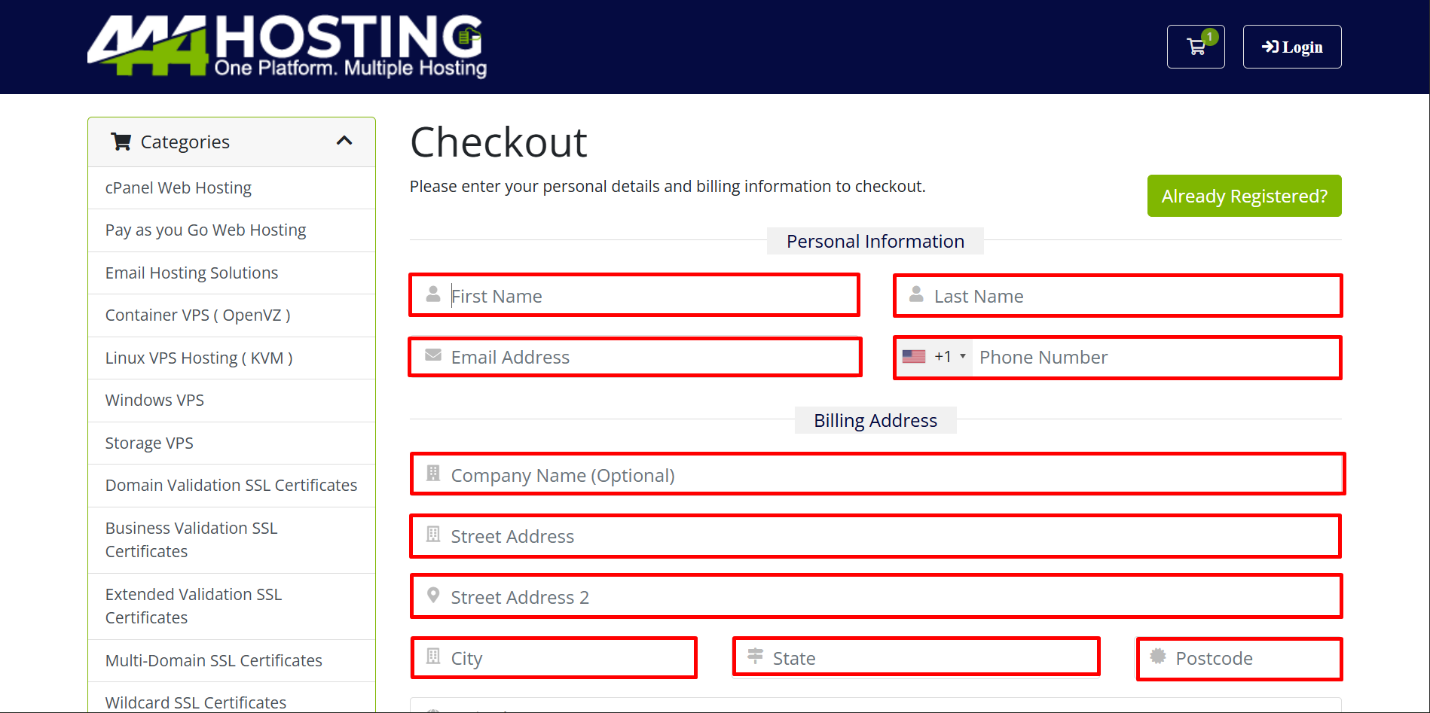Image resolution: width=1430 pixels, height=713 pixels.
Task: Select Windows VPS category
Action: [154, 400]
